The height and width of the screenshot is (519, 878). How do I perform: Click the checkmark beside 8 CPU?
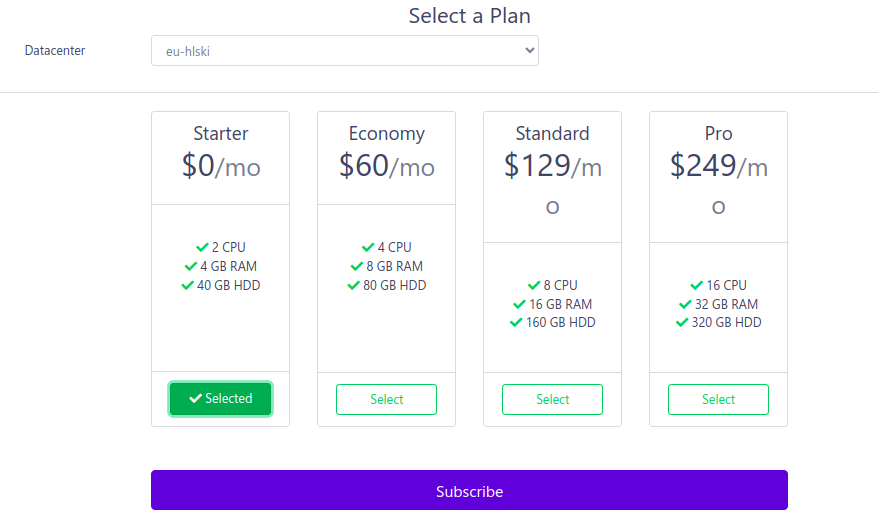[x=534, y=285]
